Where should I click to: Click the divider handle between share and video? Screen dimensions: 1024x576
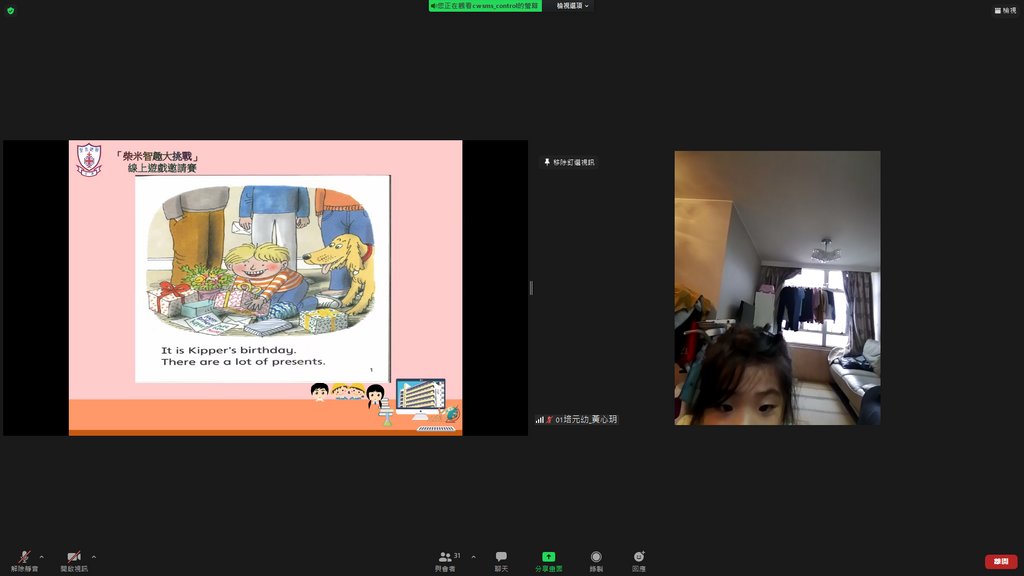pos(531,288)
